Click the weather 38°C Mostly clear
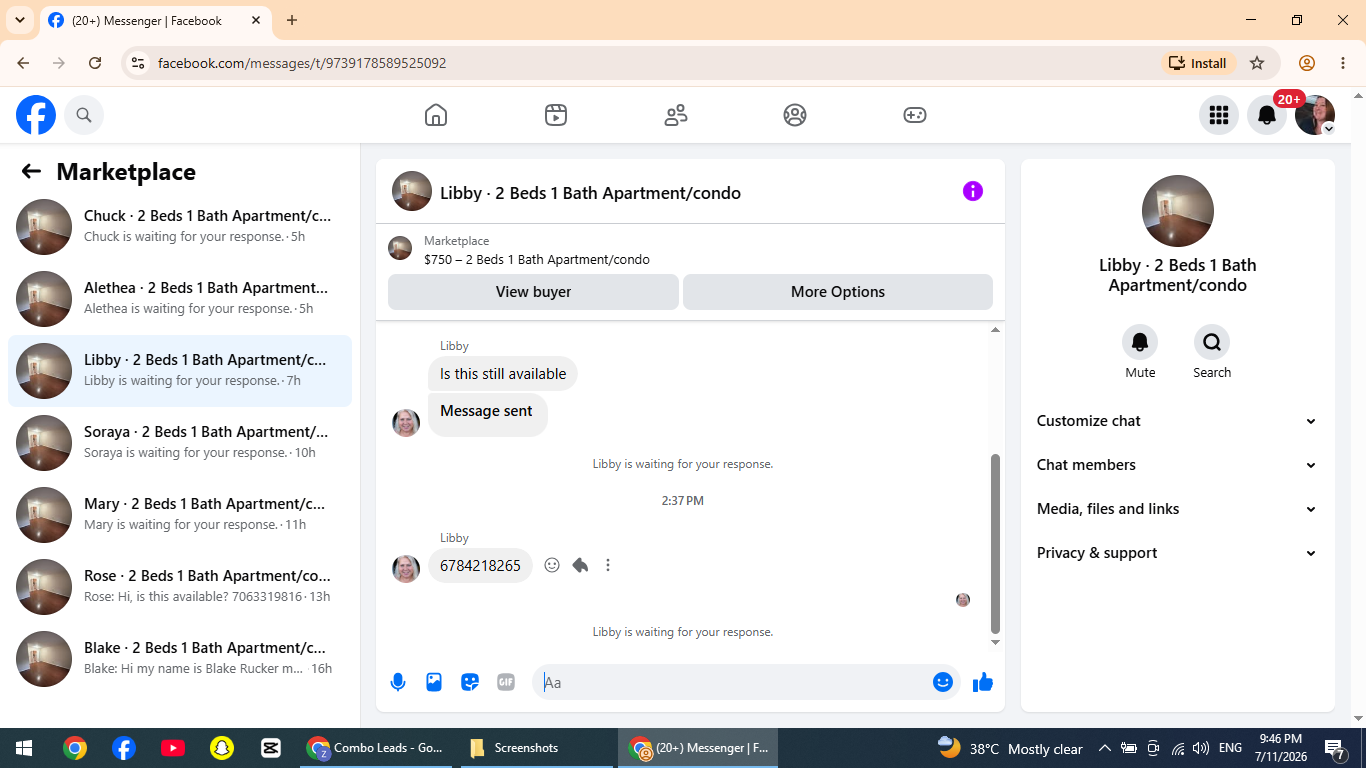The image size is (1366, 768). click(x=1011, y=748)
